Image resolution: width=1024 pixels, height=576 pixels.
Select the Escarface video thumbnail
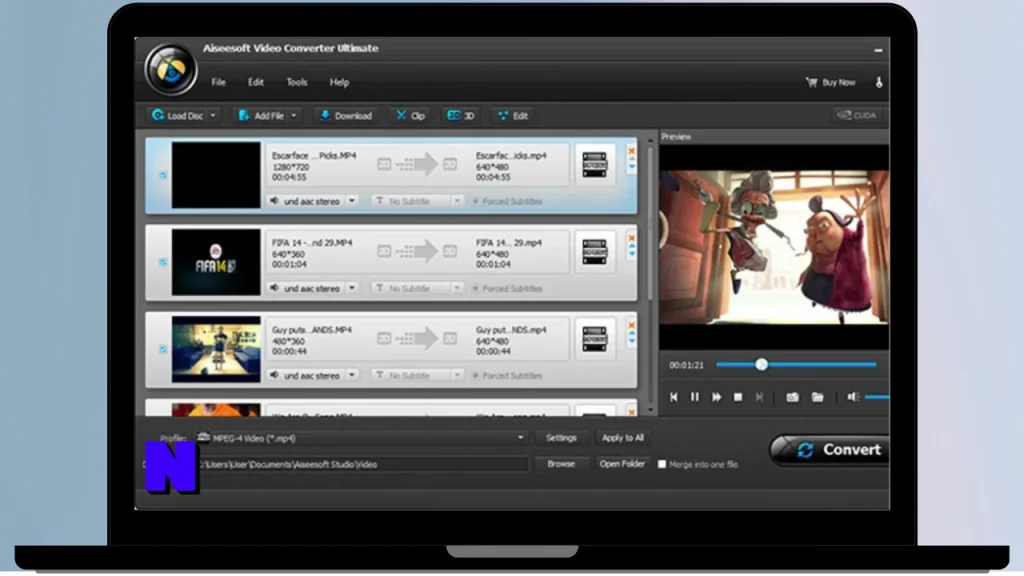(216, 175)
